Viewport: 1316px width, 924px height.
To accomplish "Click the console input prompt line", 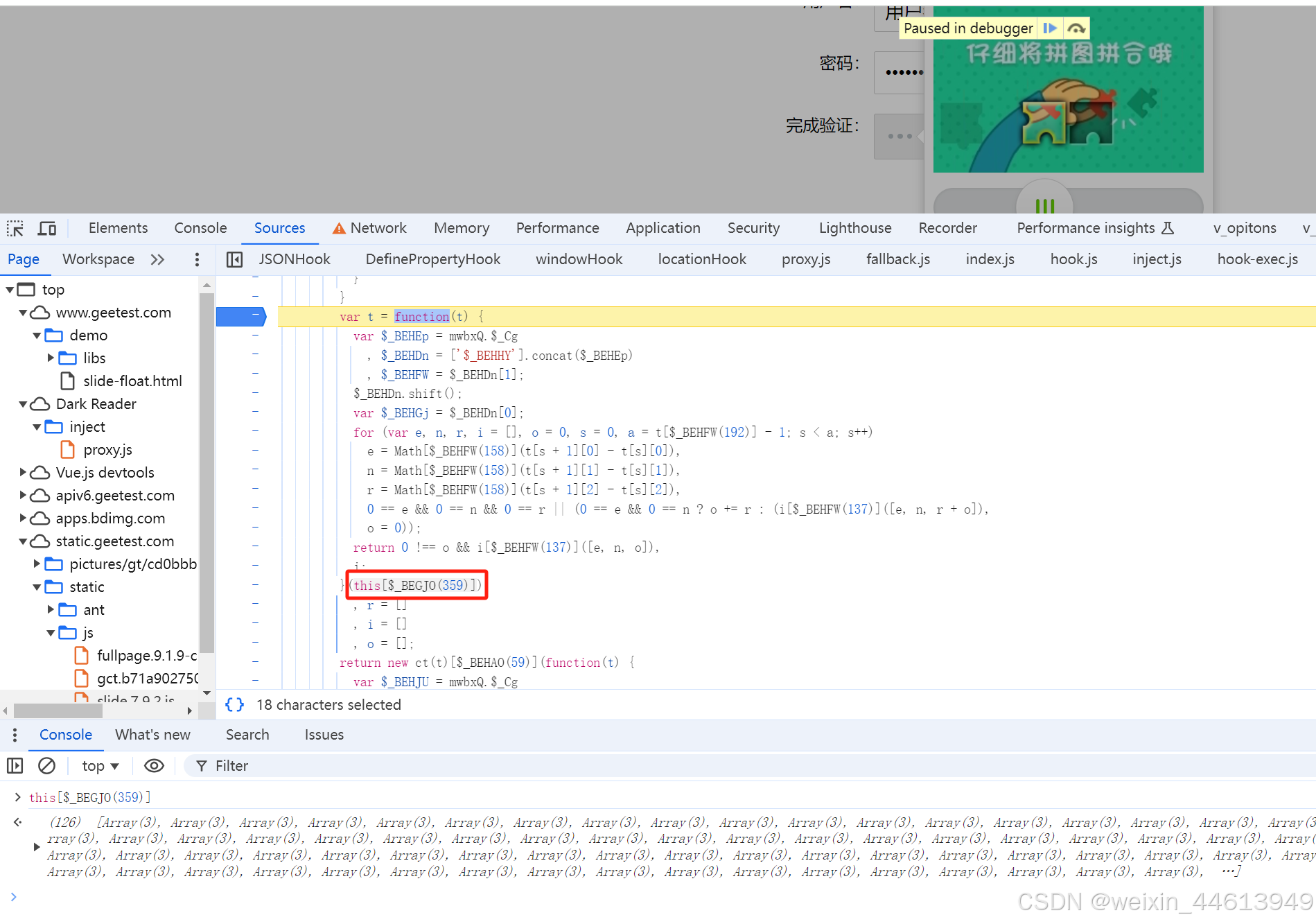I will click(x=665, y=897).
